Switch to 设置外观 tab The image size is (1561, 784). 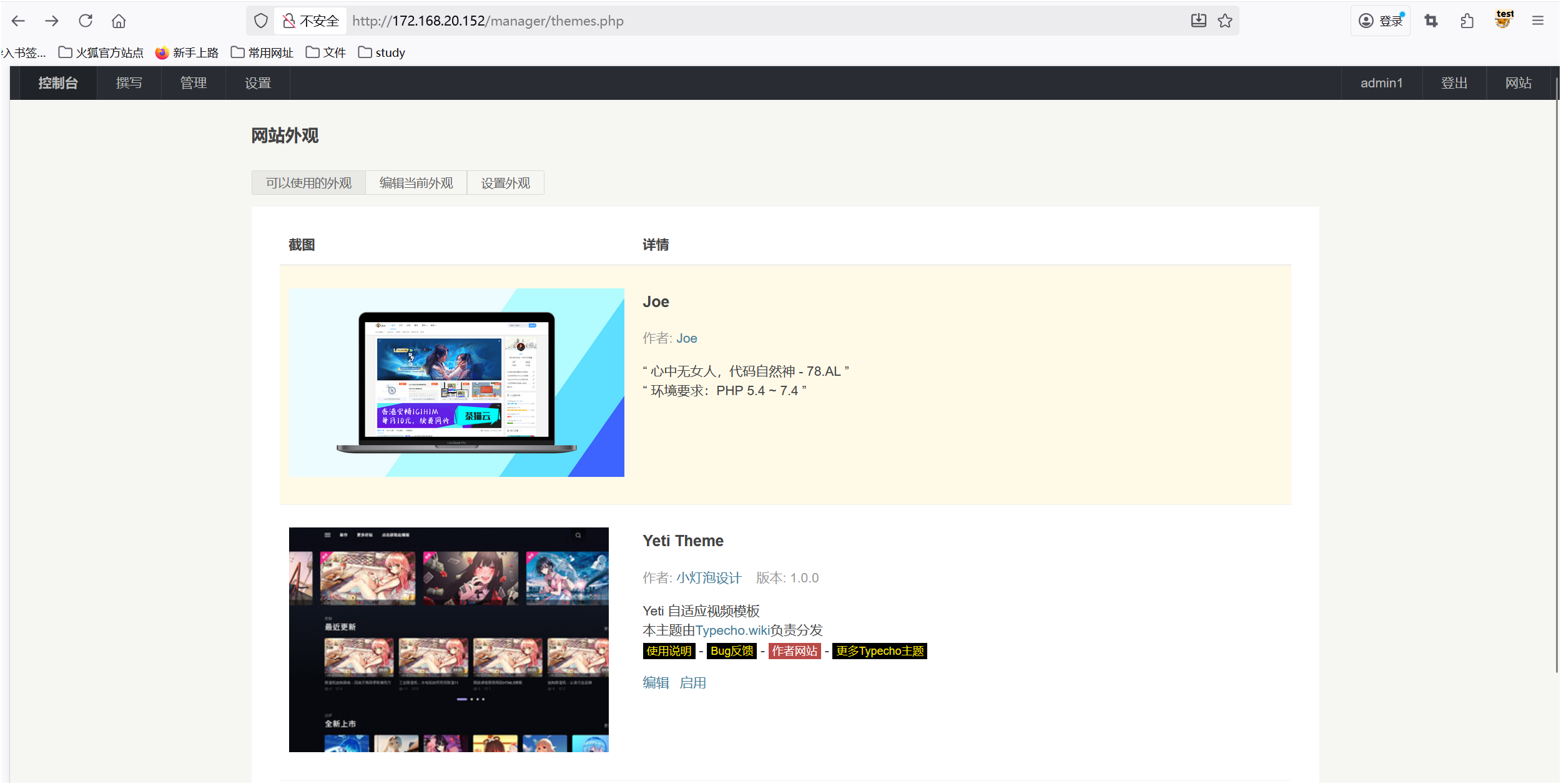tap(505, 183)
